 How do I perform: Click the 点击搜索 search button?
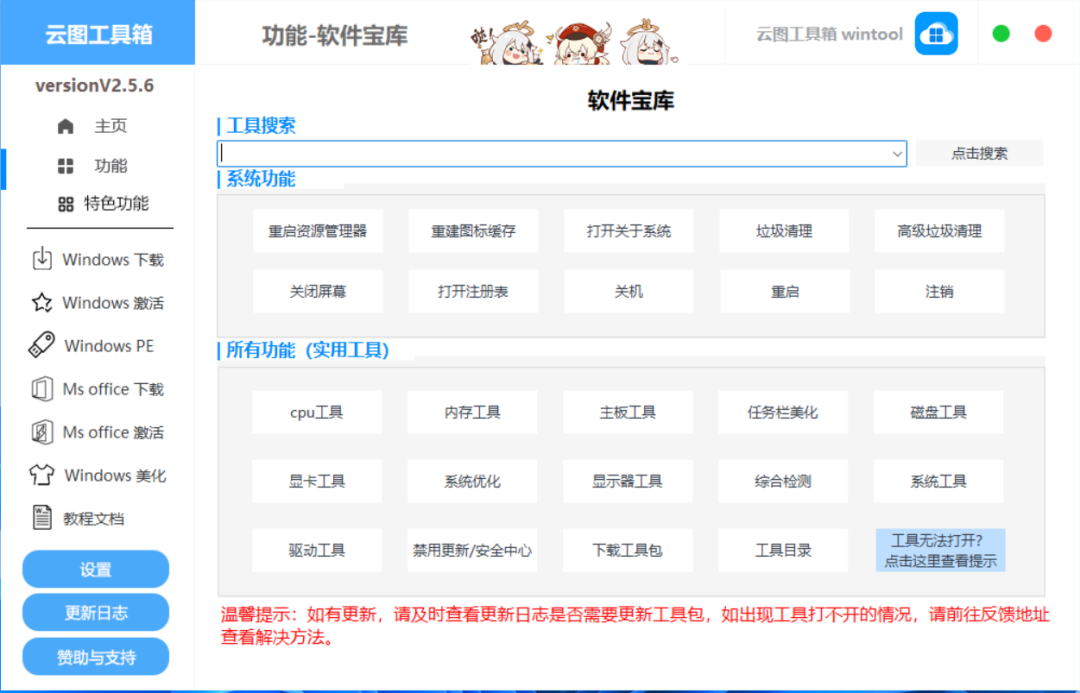[x=979, y=154]
